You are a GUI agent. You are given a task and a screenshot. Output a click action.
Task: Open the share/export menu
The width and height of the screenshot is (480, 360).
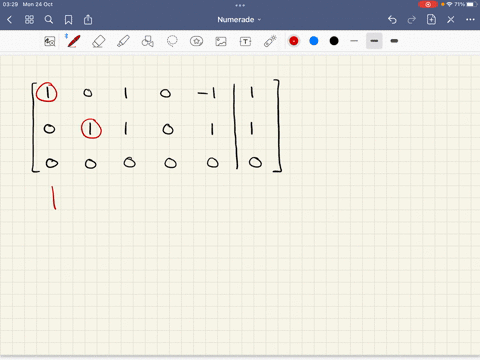[88, 20]
